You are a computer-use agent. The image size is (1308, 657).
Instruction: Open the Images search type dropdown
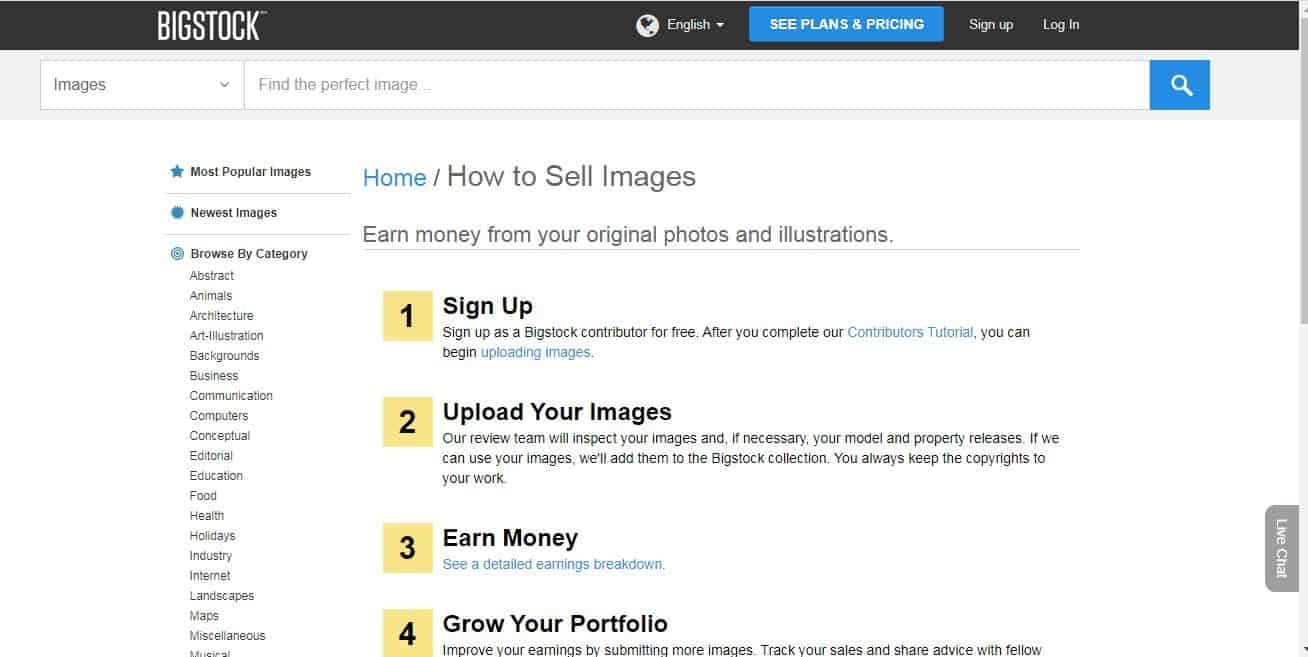pos(140,84)
